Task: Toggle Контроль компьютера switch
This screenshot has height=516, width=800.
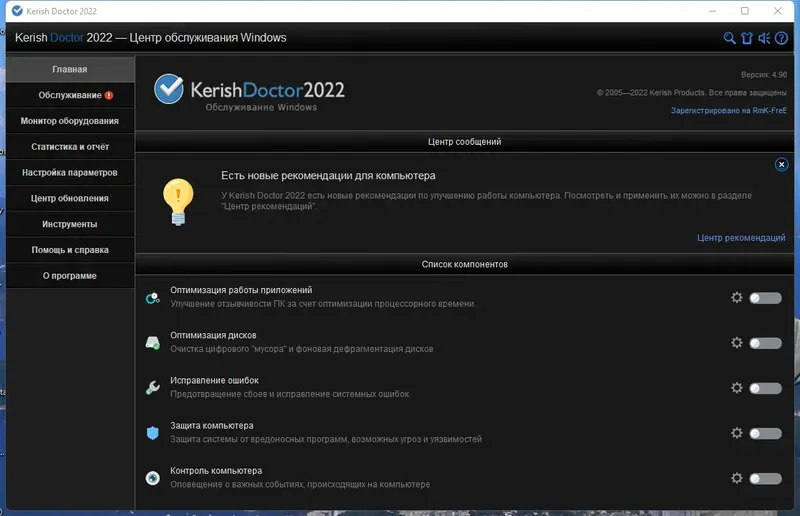Action: click(765, 479)
